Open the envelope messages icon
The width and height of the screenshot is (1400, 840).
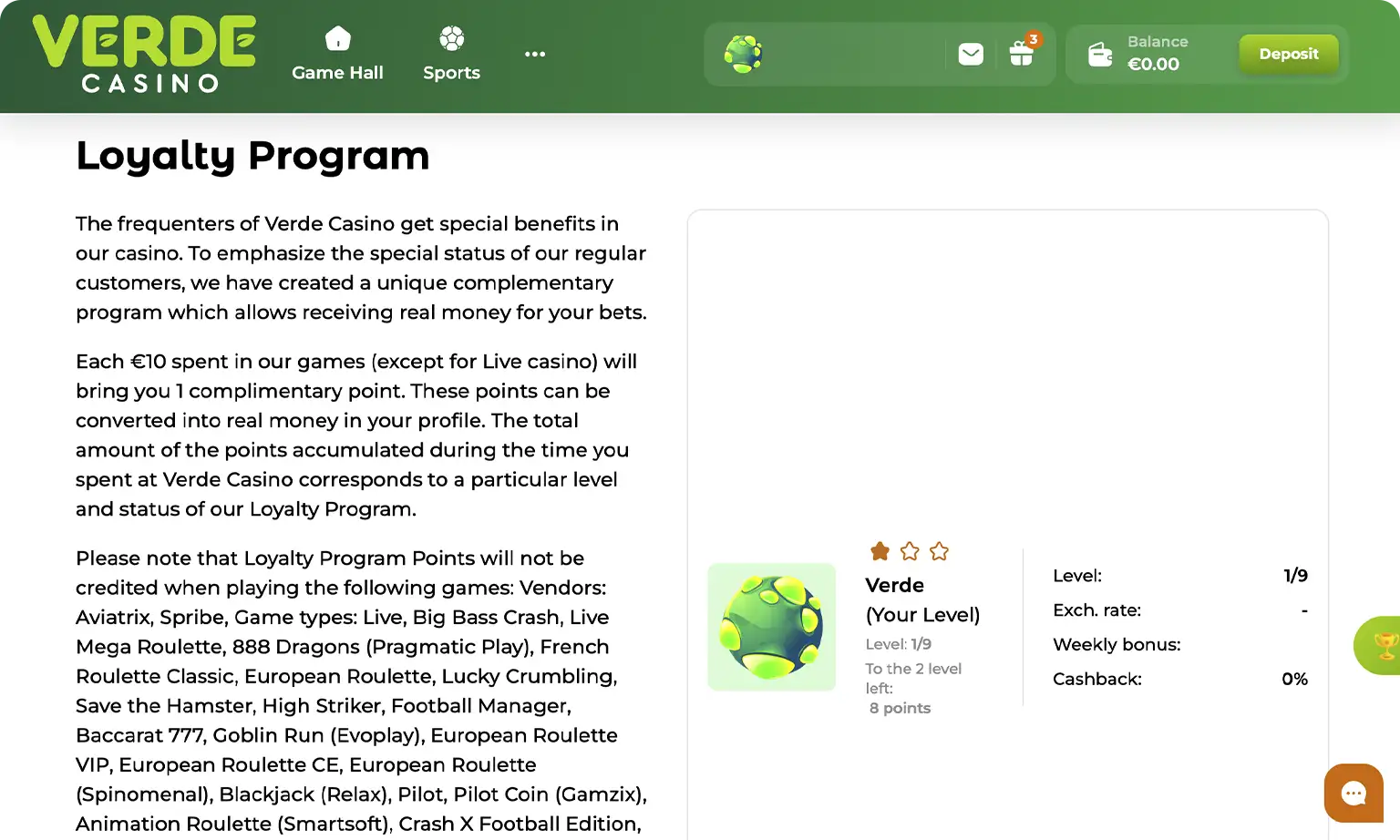tap(971, 55)
